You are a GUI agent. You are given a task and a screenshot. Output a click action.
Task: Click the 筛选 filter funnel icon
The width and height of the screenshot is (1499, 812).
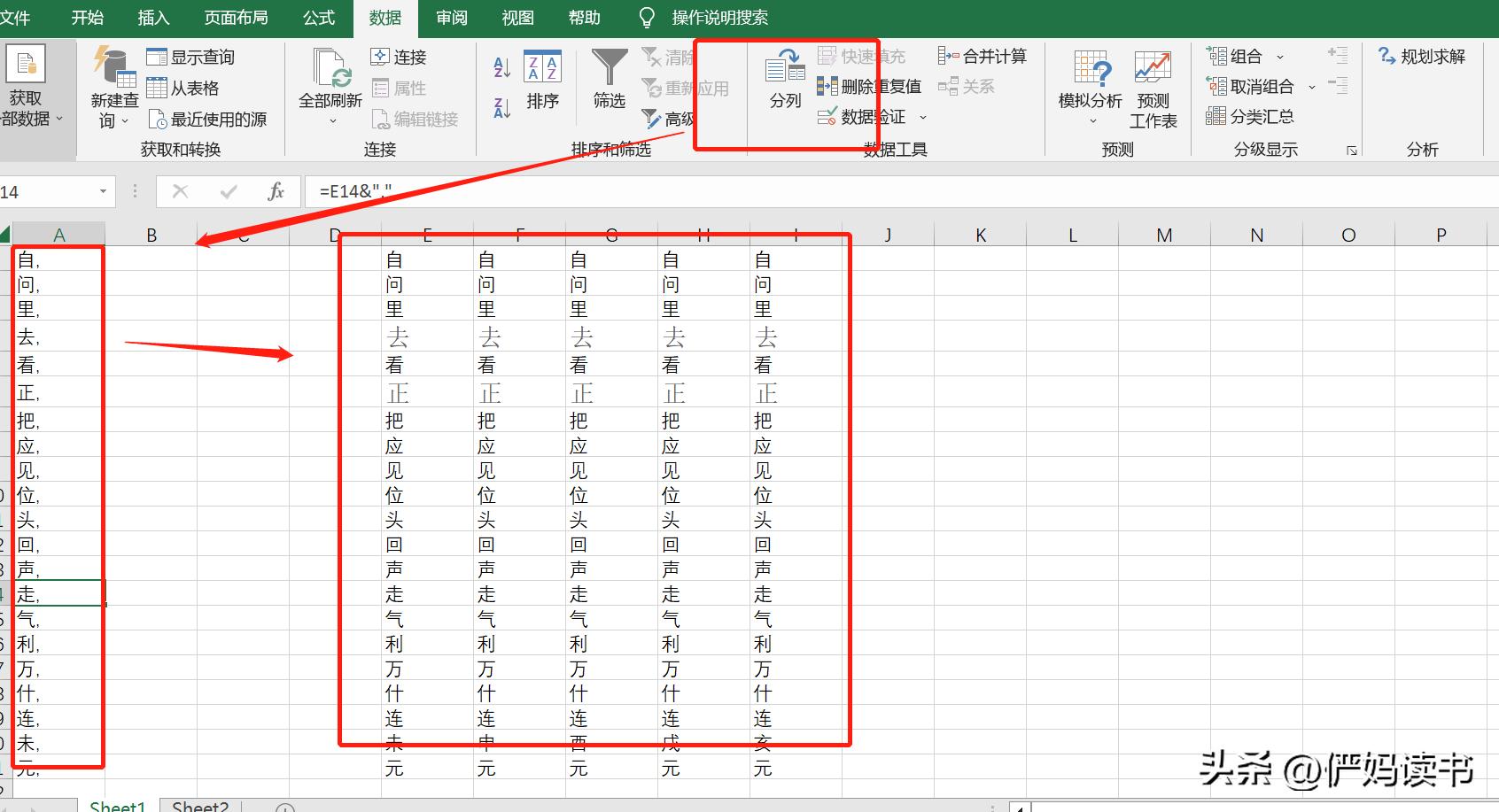[609, 67]
